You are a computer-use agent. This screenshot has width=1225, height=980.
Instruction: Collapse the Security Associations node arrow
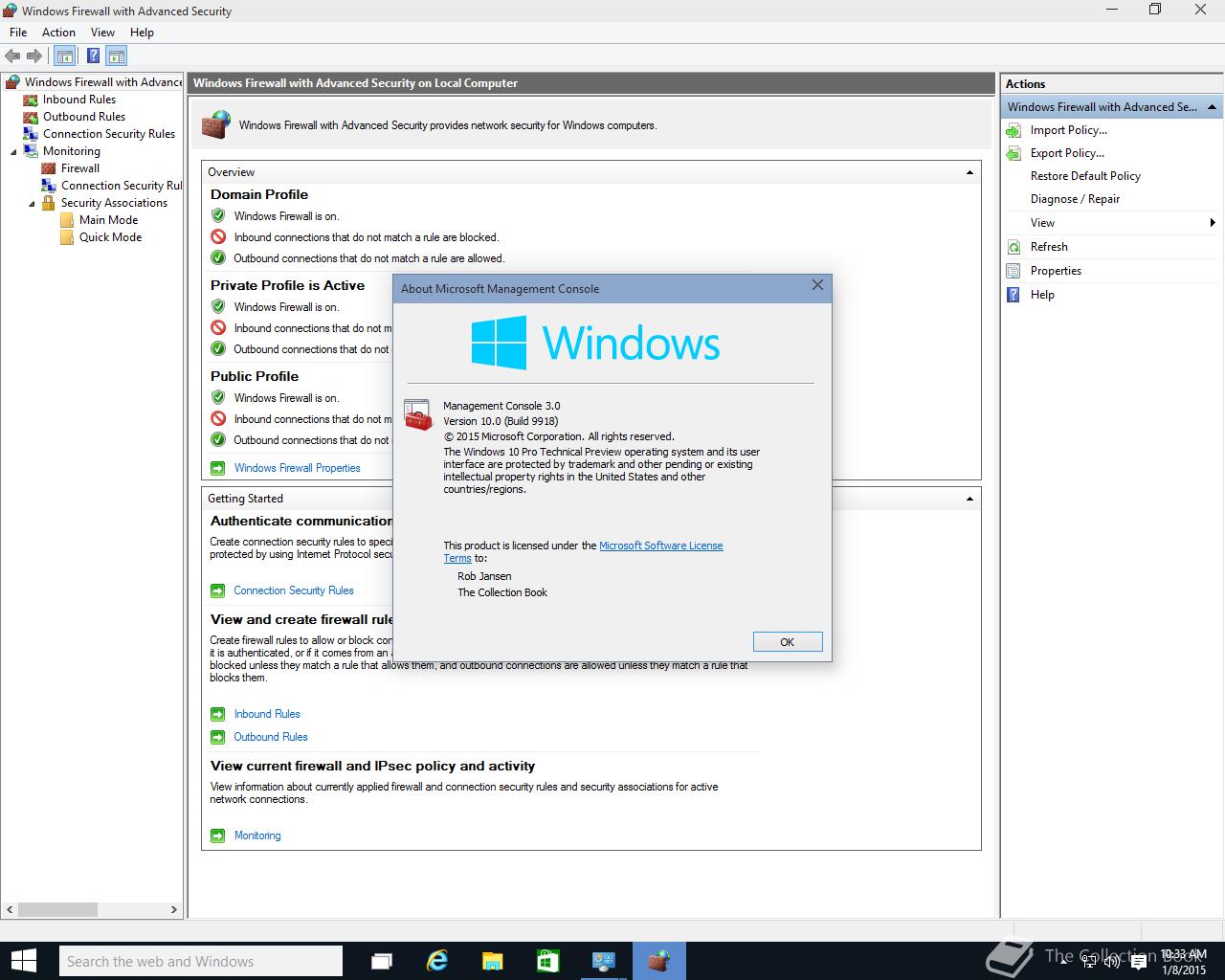click(x=32, y=204)
